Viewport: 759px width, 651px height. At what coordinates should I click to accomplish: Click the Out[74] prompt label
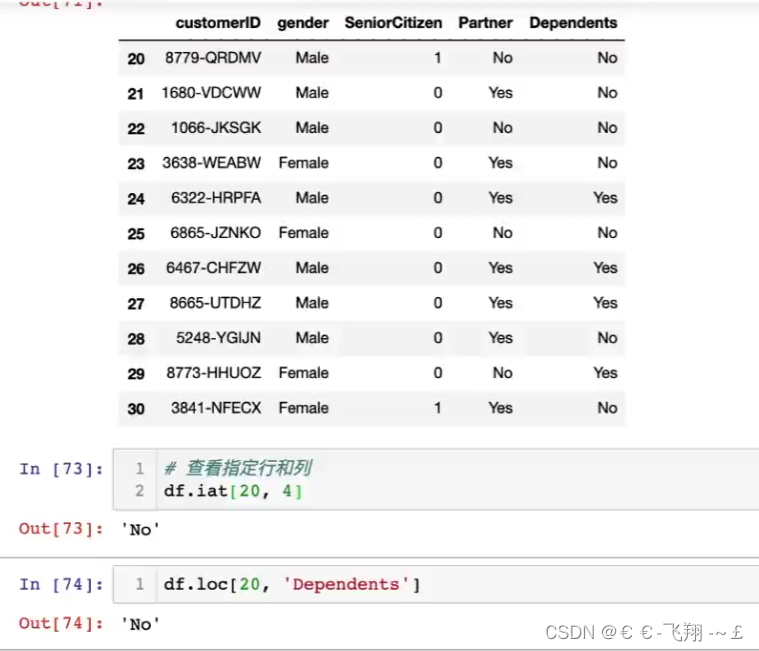pyautogui.click(x=61, y=623)
